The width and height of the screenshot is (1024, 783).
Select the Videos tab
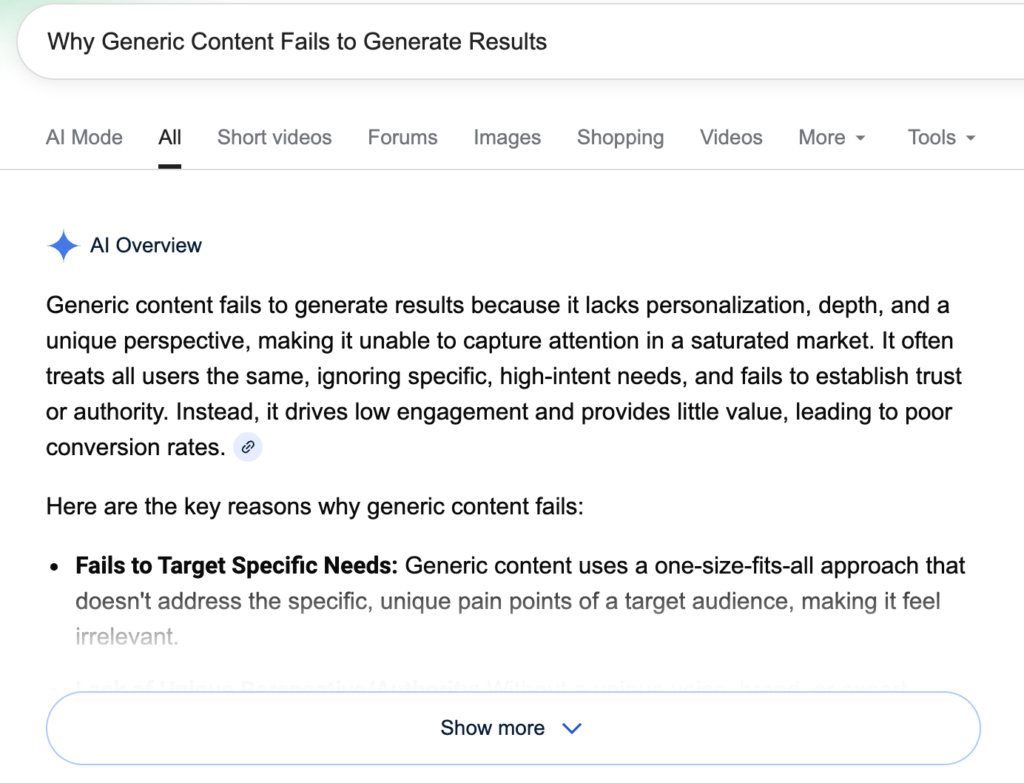point(730,137)
